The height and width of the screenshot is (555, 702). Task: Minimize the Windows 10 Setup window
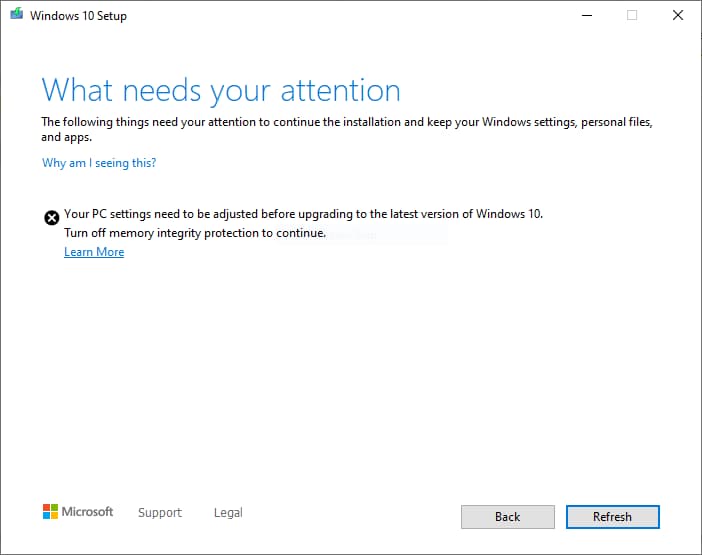tap(587, 15)
